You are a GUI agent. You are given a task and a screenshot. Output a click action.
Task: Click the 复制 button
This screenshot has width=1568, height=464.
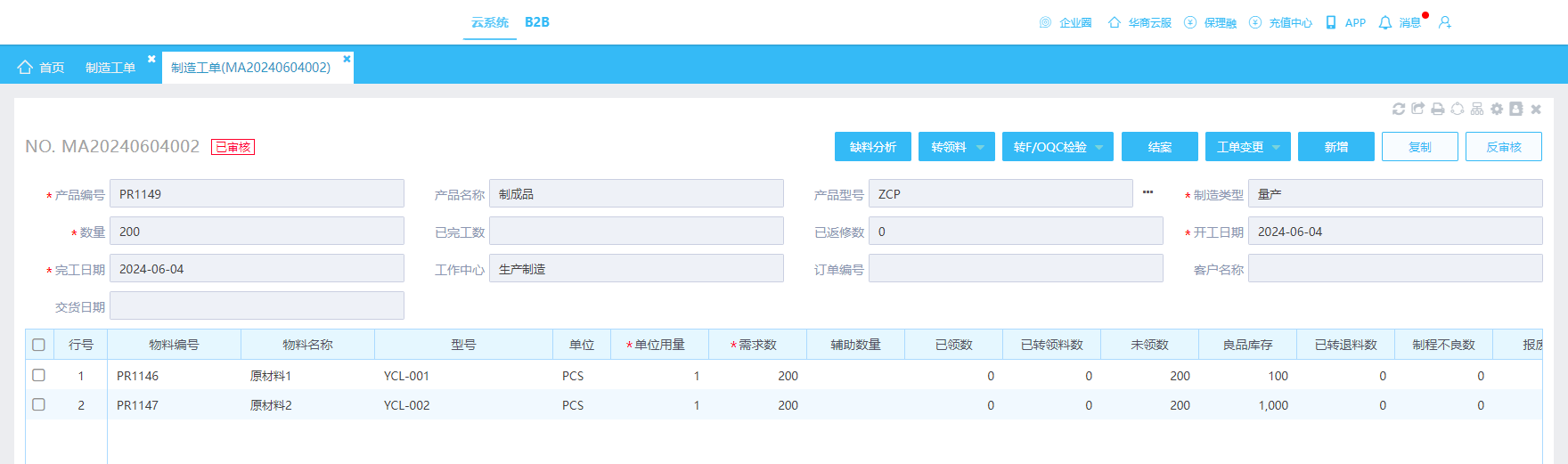pos(1420,147)
